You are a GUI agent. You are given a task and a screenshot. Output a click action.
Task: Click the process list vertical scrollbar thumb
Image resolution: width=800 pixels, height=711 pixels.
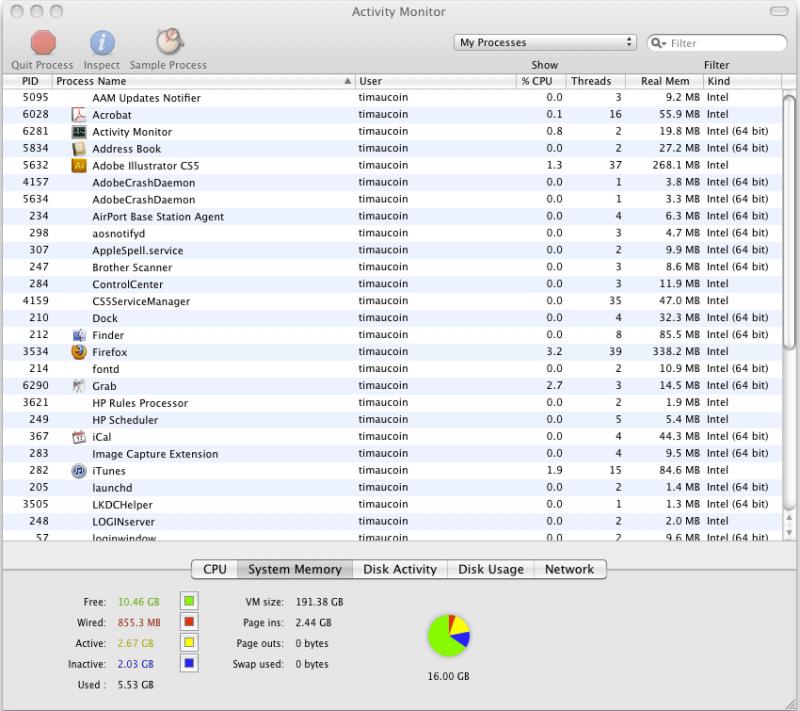click(x=789, y=222)
